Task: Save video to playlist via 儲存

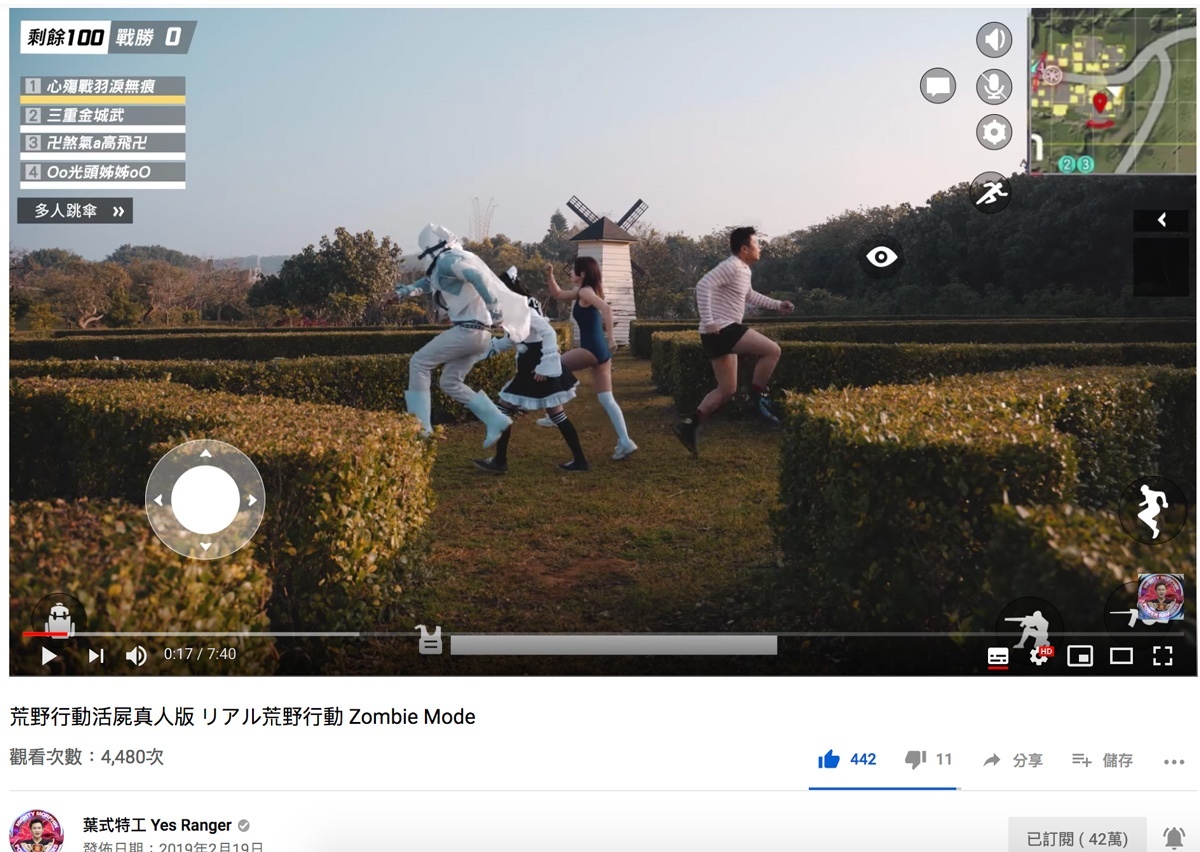Action: [x=1102, y=761]
